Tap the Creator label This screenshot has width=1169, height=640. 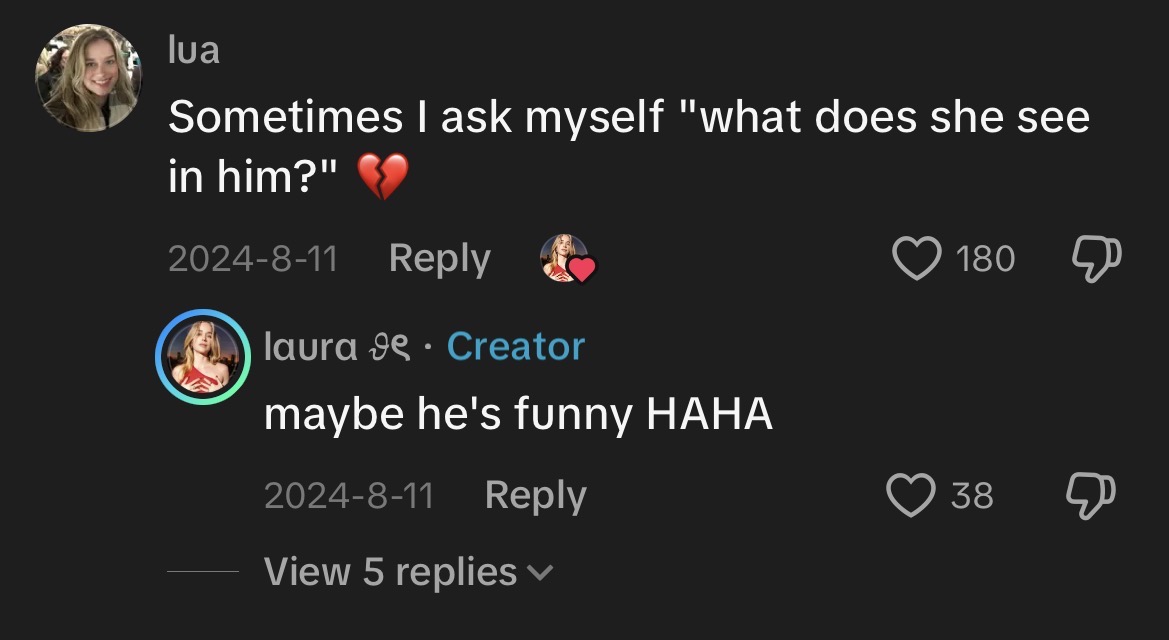515,346
